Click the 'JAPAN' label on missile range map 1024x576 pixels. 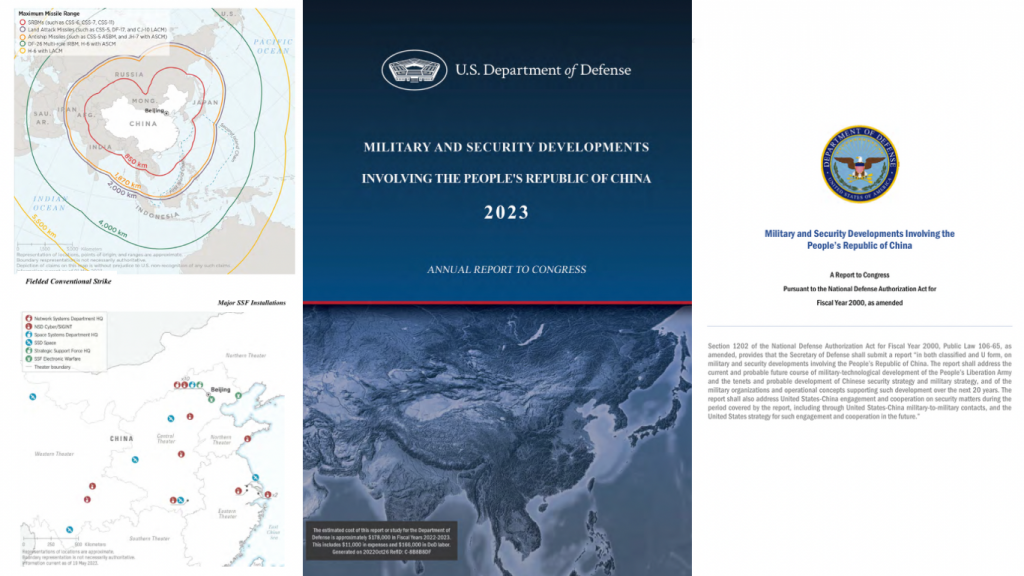(x=205, y=103)
